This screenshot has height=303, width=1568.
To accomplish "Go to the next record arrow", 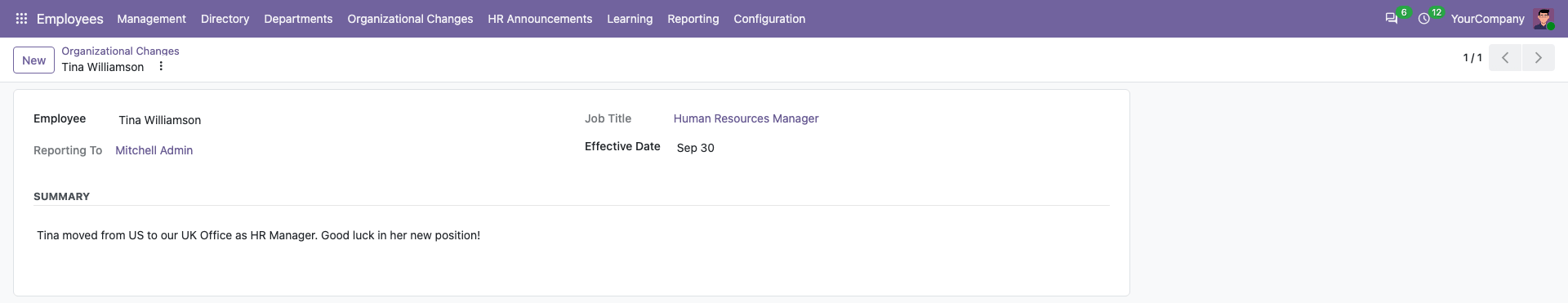I will 1539,58.
